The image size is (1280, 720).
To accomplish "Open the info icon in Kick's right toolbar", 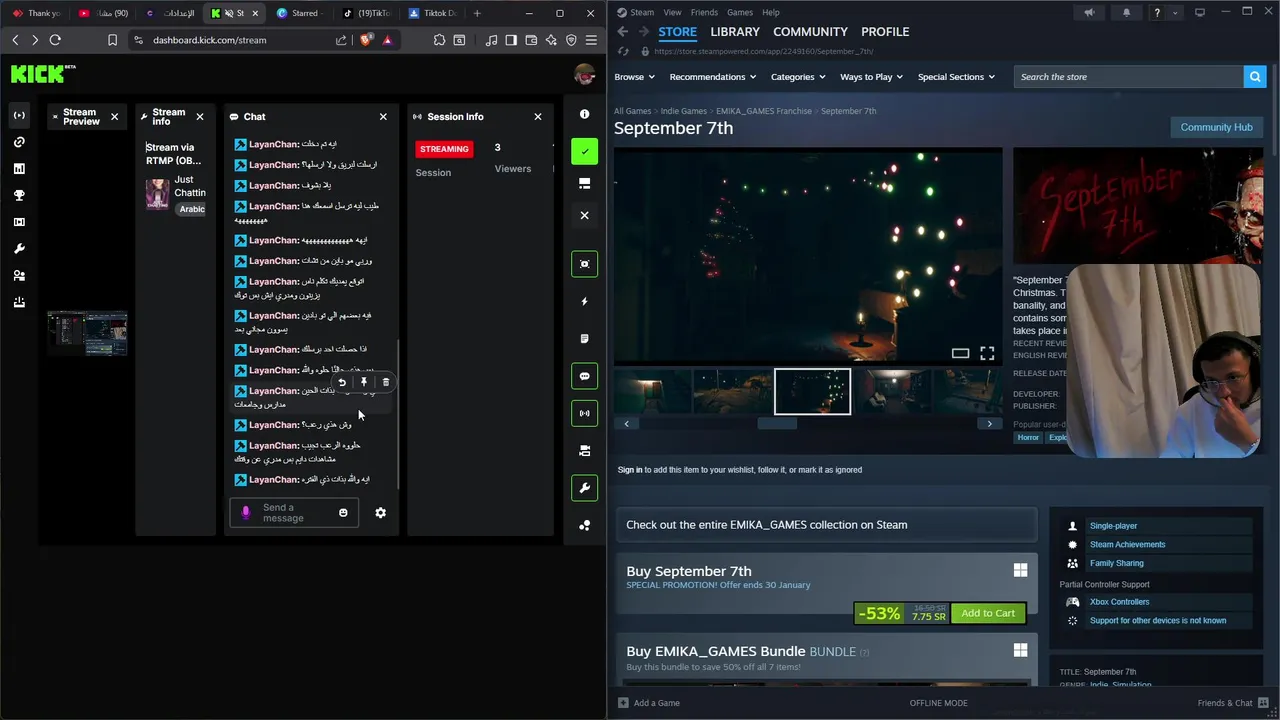I will [585, 114].
